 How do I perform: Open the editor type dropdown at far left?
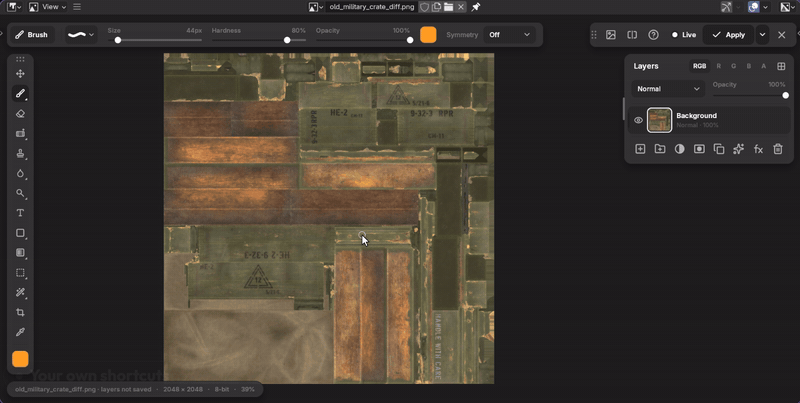tap(14, 7)
